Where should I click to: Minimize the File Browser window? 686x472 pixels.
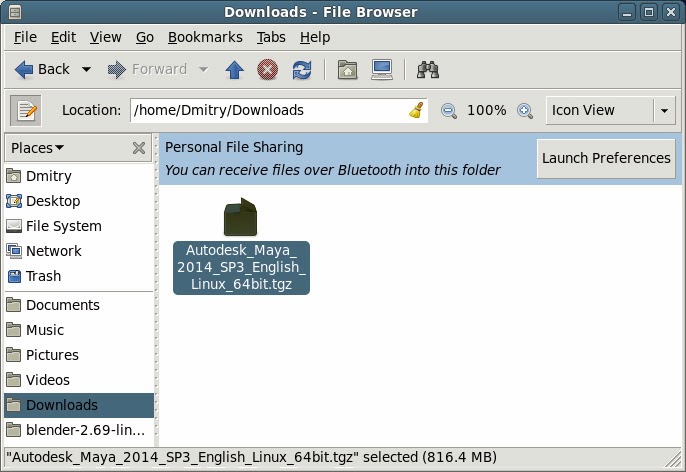pyautogui.click(x=627, y=12)
